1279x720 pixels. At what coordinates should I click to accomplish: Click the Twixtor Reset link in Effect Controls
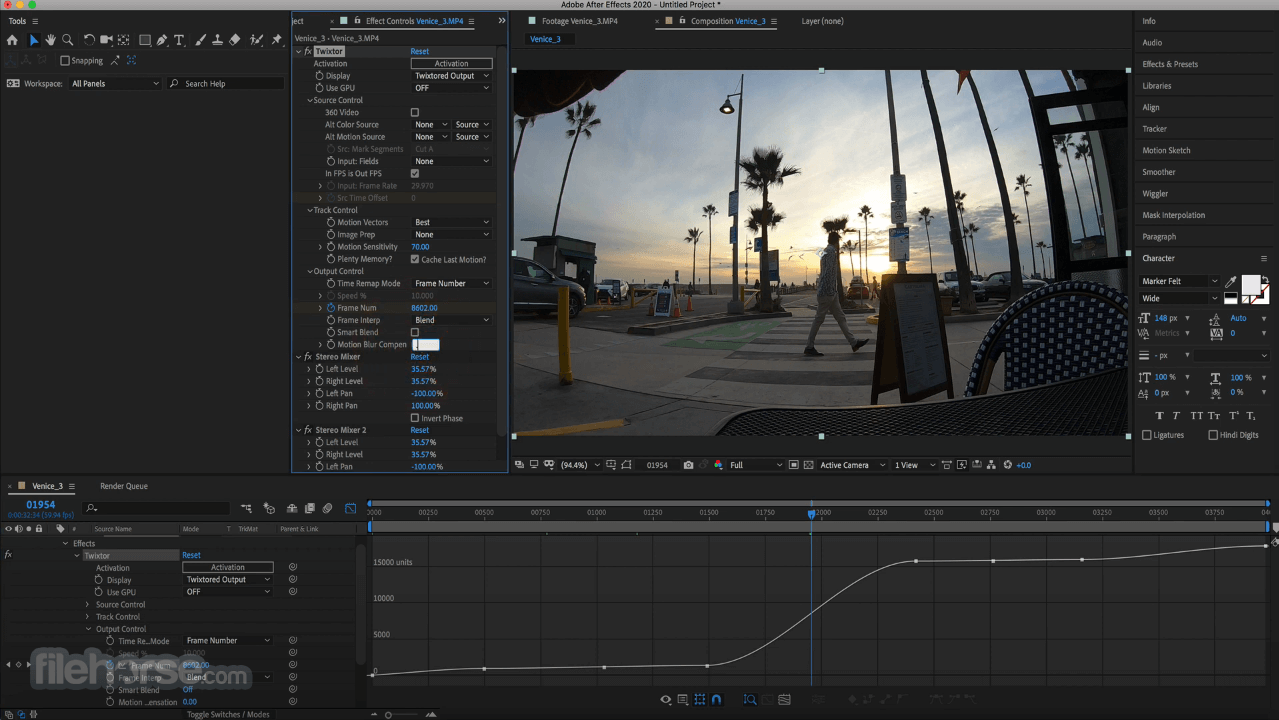point(418,51)
